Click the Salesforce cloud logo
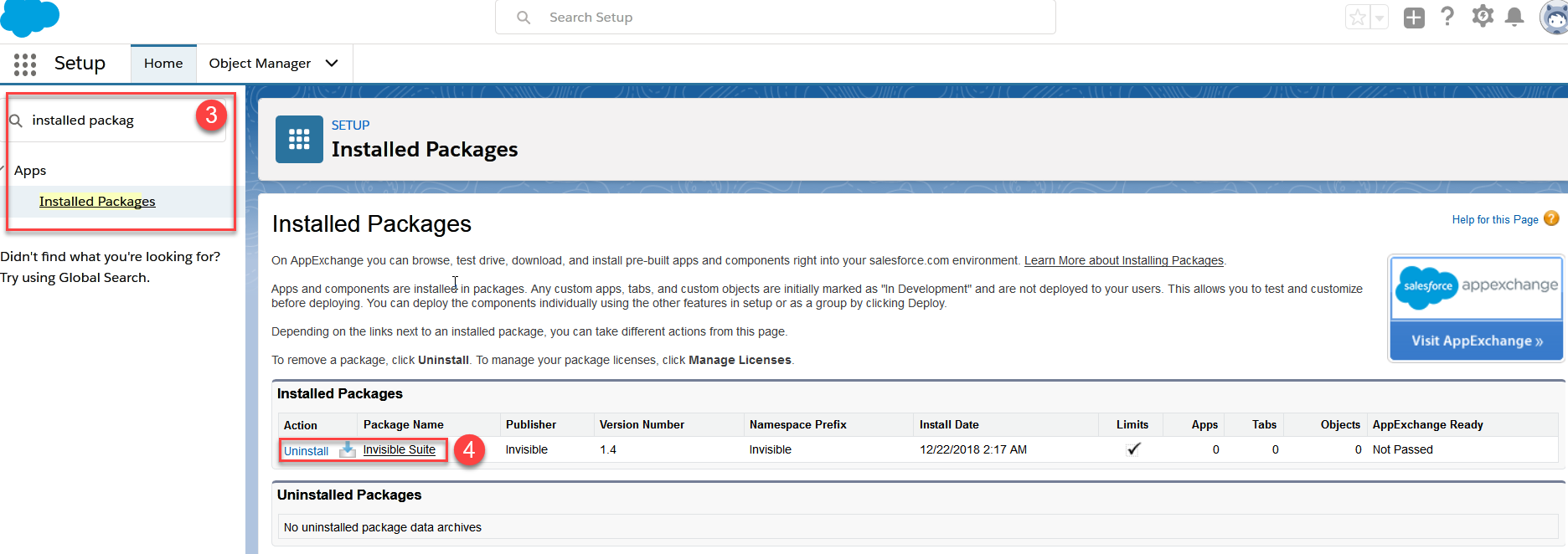Image resolution: width=1568 pixels, height=554 pixels. tap(30, 18)
